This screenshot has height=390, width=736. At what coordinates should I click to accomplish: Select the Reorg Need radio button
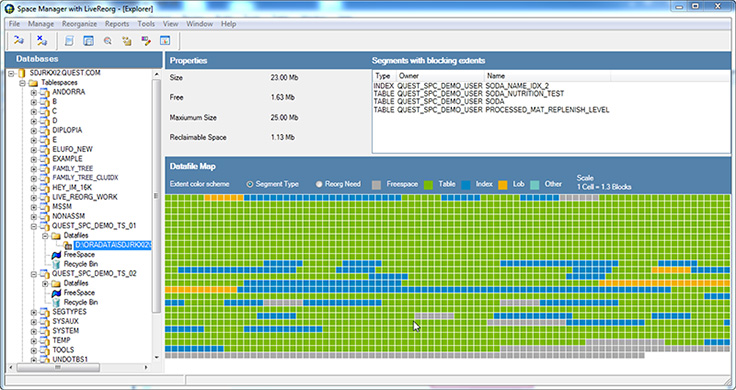pos(319,184)
